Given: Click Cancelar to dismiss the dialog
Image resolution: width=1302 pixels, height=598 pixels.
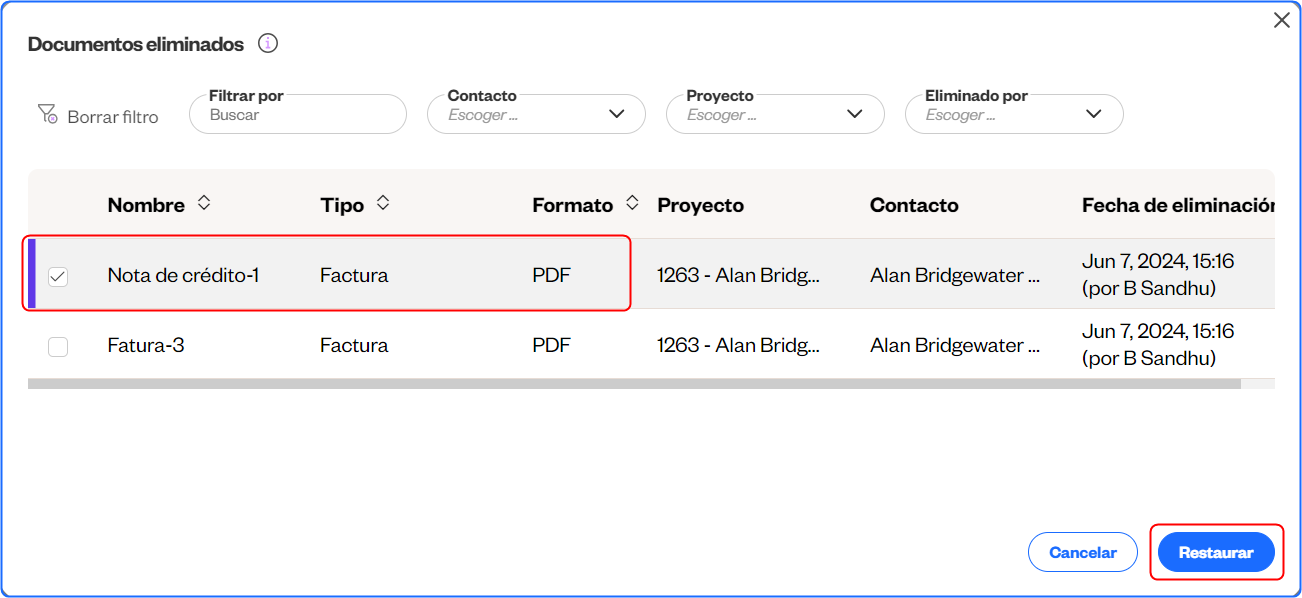Looking at the screenshot, I should (1082, 551).
